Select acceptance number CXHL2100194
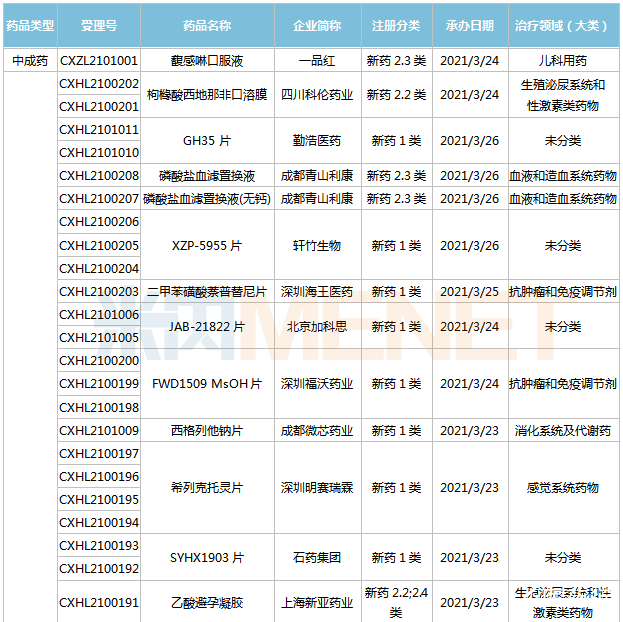Screen dimensions: 623x622 coord(99,523)
